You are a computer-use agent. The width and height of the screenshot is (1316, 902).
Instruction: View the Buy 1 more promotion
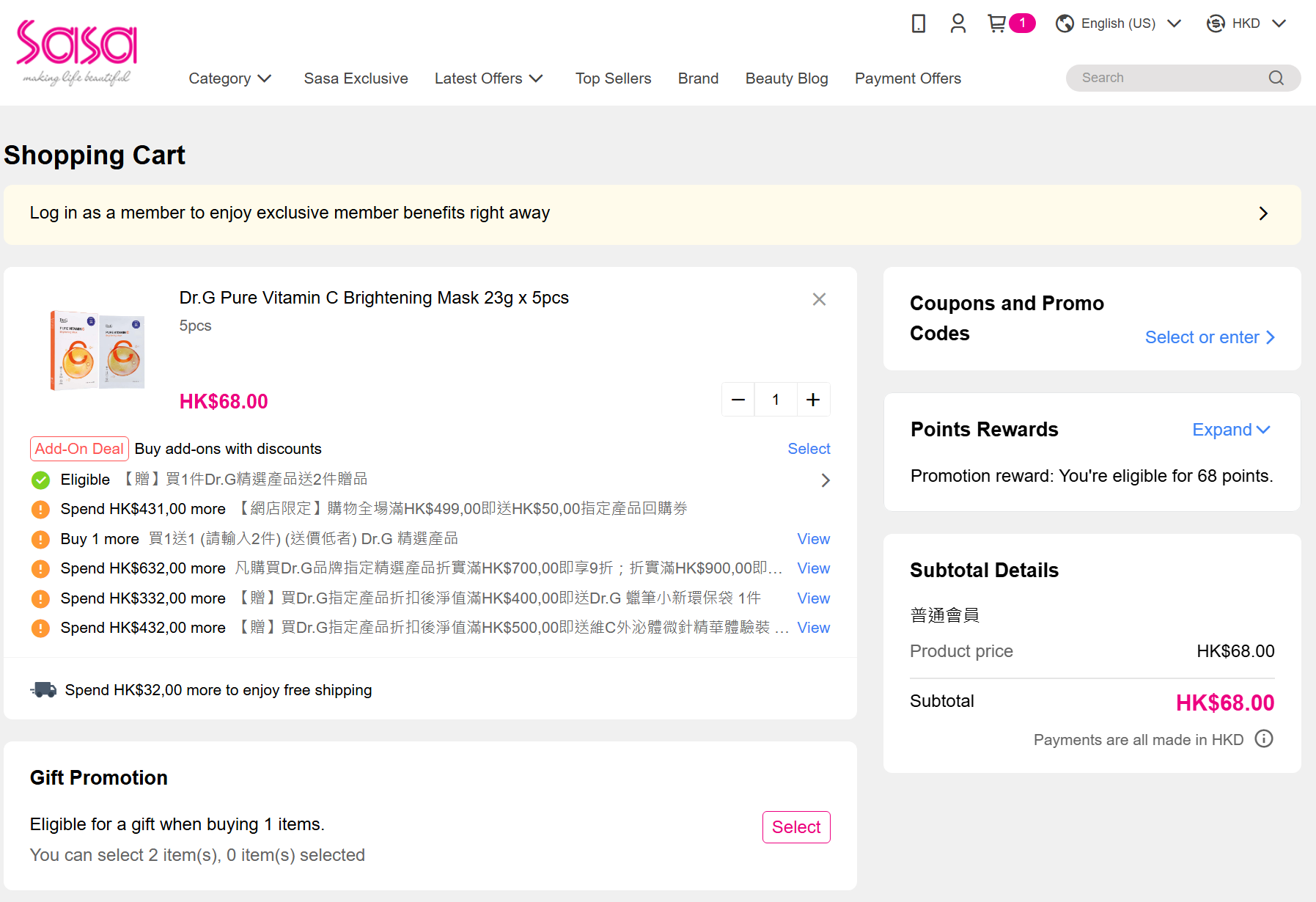click(814, 539)
